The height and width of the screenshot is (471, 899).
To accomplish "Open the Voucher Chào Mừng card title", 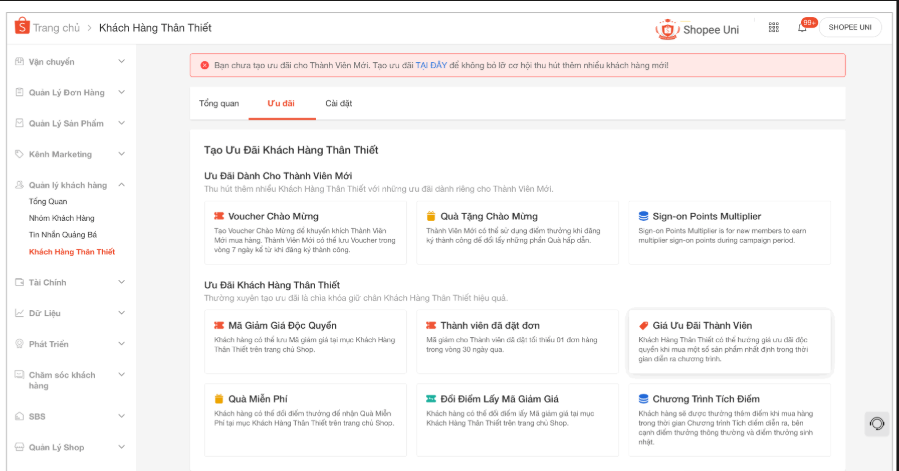I will pyautogui.click(x=273, y=216).
